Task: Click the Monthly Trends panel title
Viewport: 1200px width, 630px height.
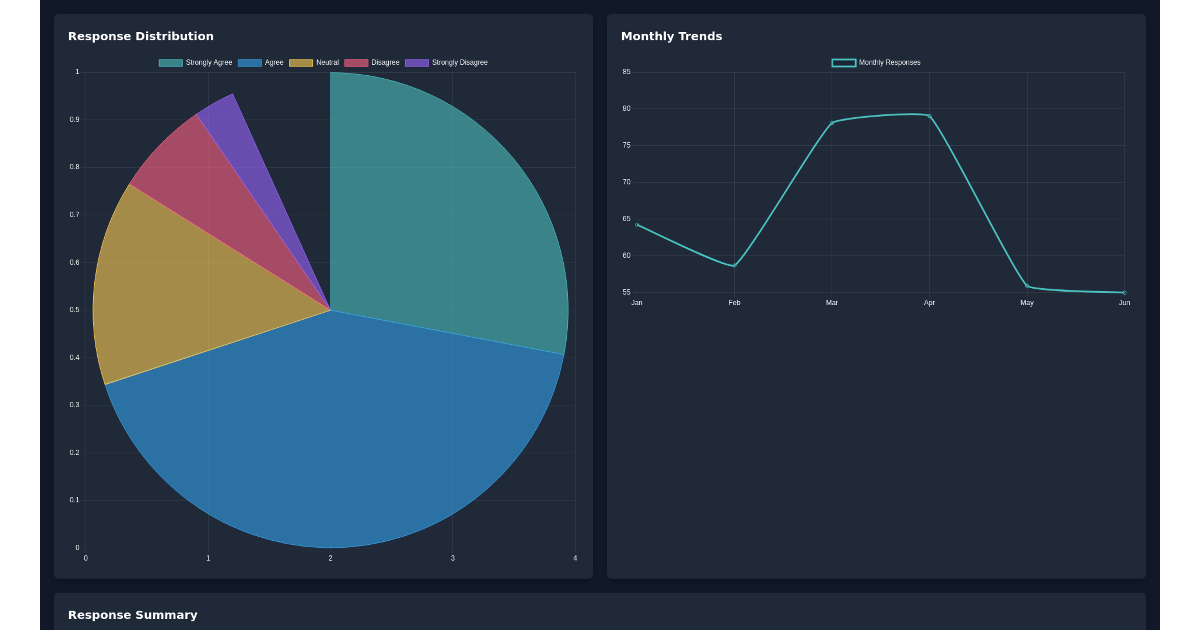Action: coord(671,36)
